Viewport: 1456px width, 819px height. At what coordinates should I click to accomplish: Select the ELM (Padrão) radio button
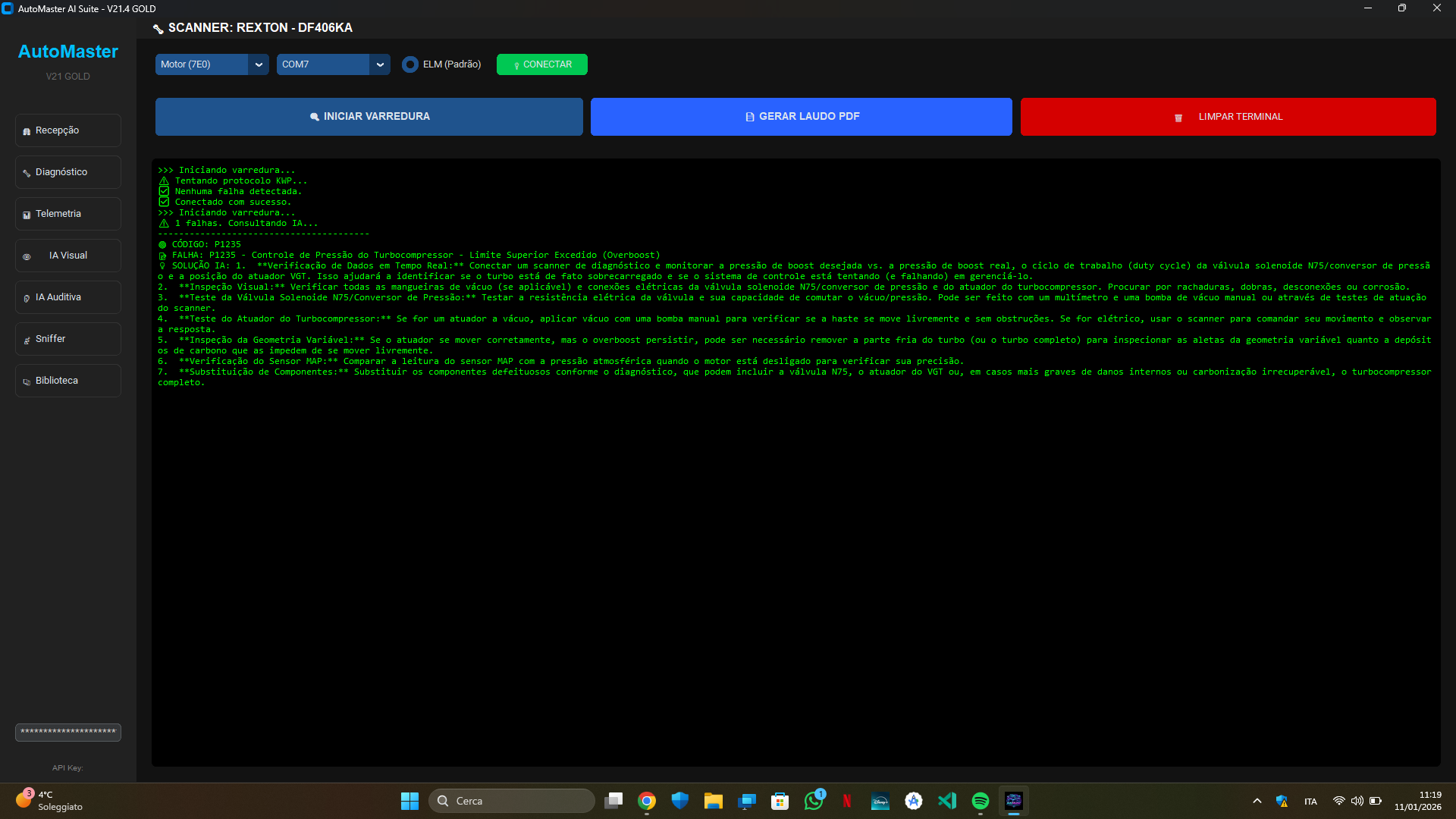(x=410, y=64)
